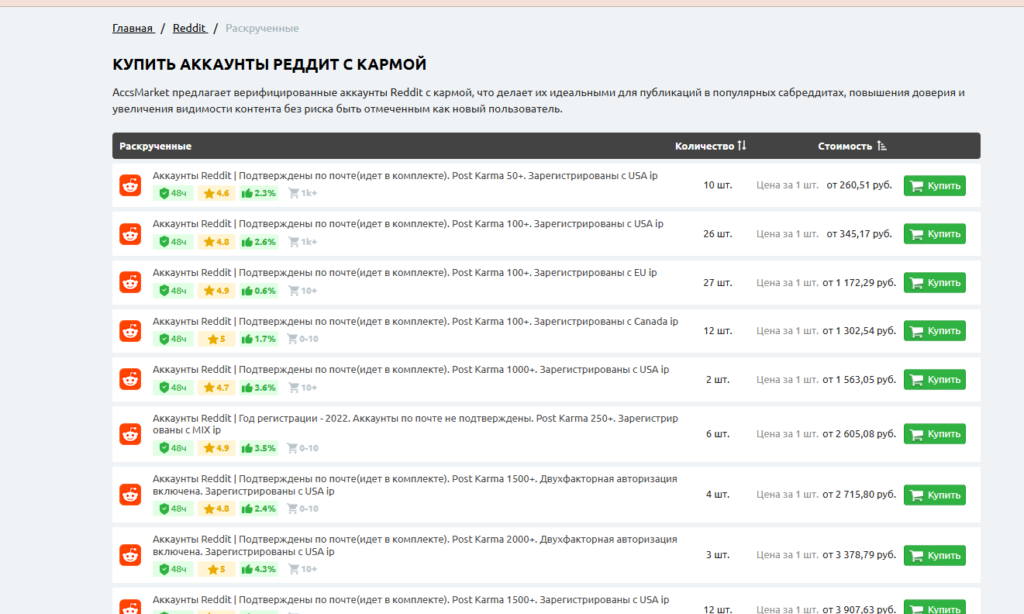This screenshot has width=1024, height=614.
Task: Open Post Karma 100+ Canada ip listing title
Action: tap(415, 321)
